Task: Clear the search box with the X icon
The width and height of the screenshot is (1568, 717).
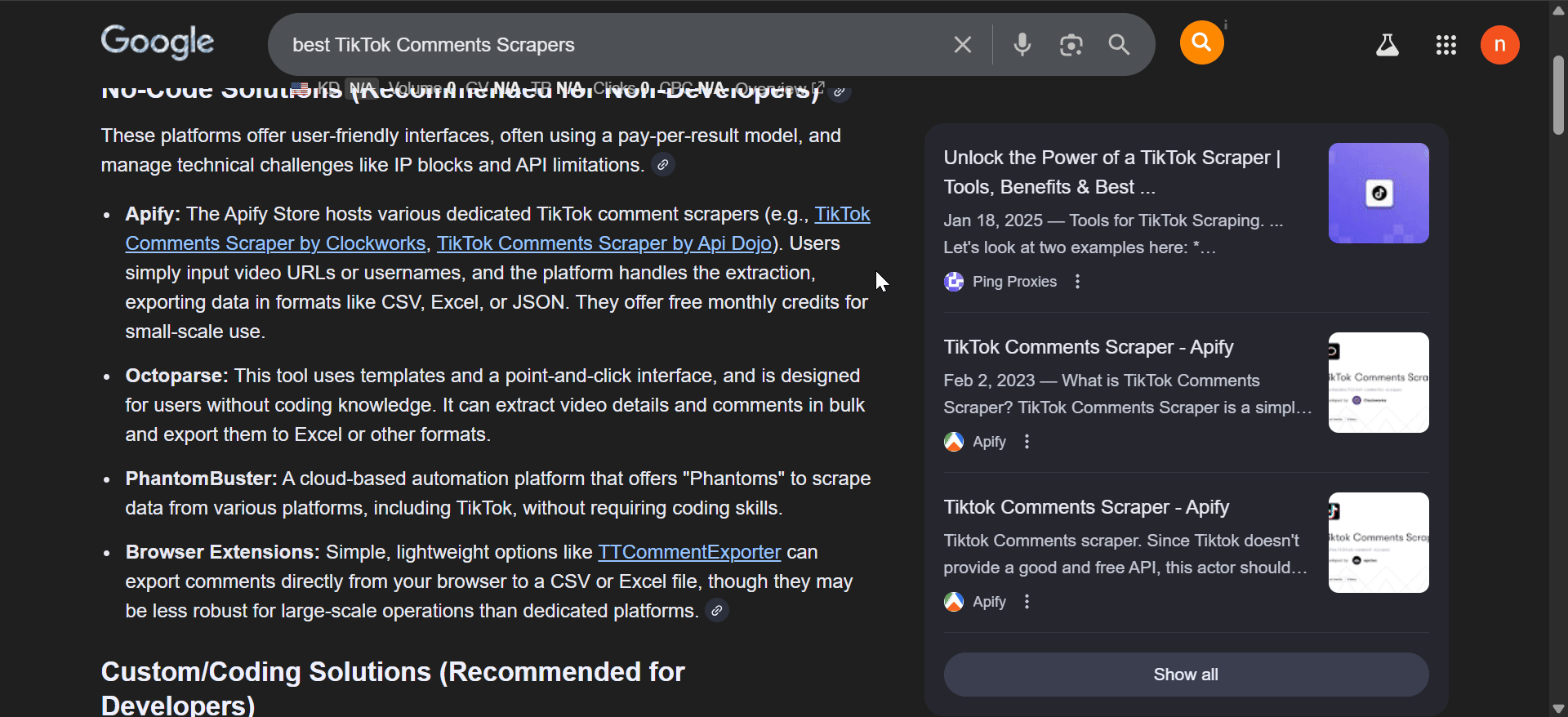Action: (962, 45)
